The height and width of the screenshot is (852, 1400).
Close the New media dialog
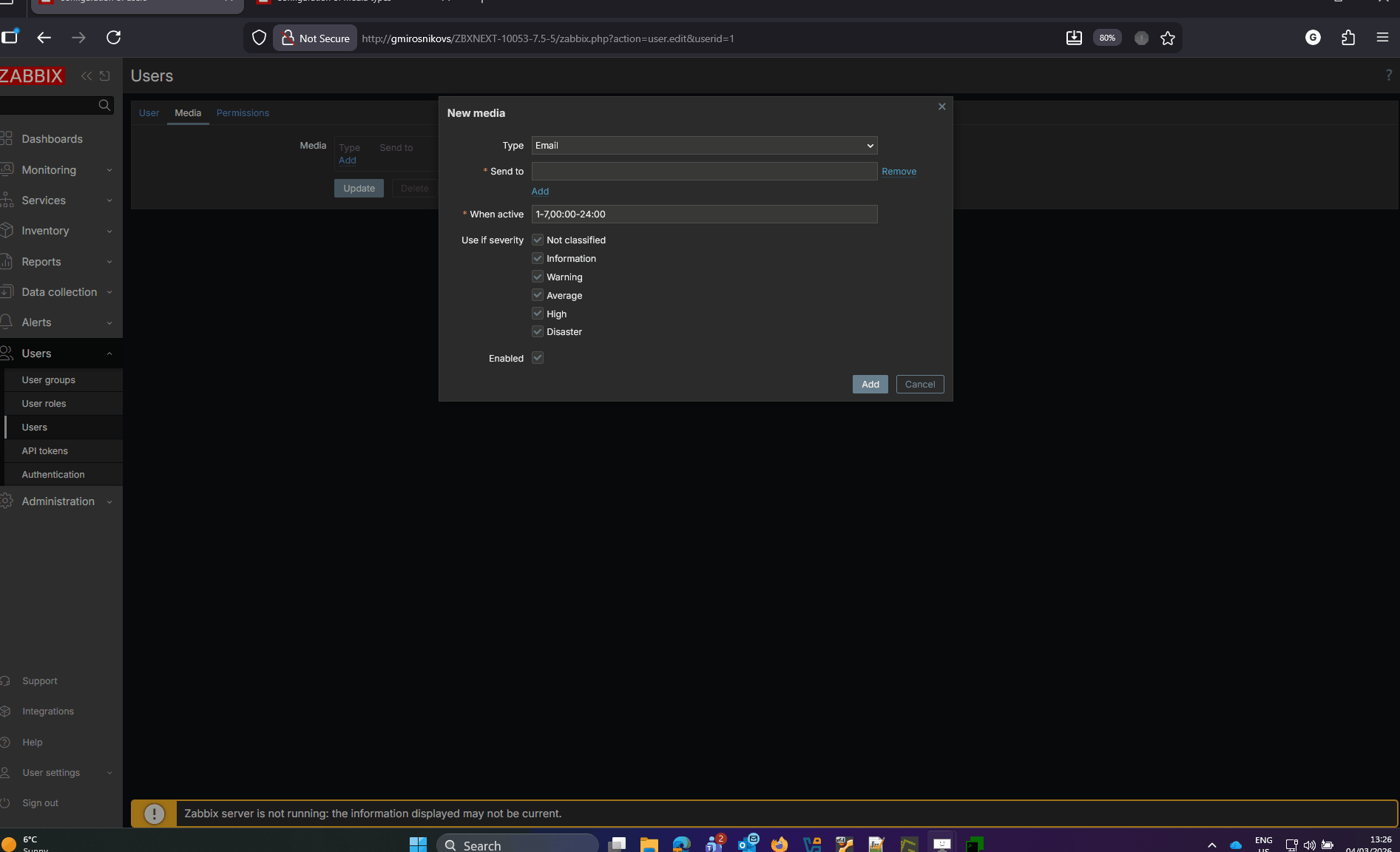(x=941, y=106)
